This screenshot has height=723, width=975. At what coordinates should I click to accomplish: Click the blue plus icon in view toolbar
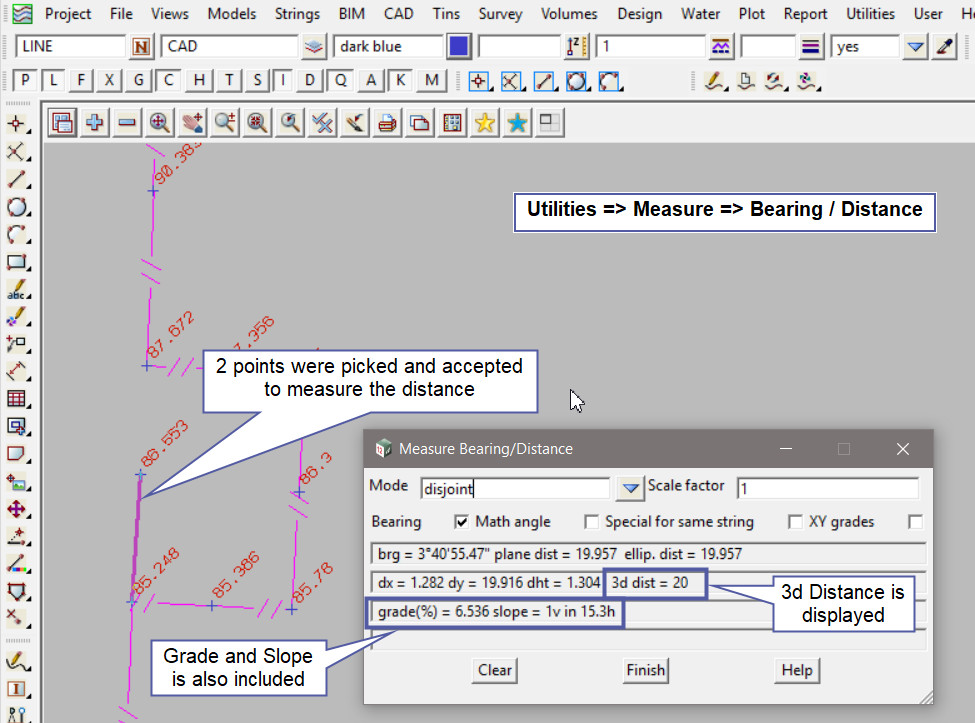pyautogui.click(x=95, y=122)
